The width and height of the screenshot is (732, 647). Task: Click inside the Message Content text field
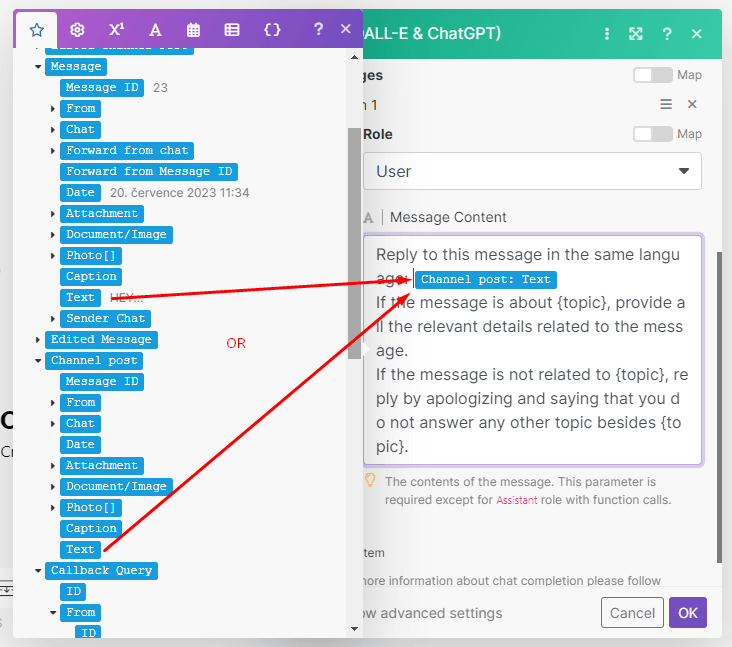pyautogui.click(x=532, y=400)
